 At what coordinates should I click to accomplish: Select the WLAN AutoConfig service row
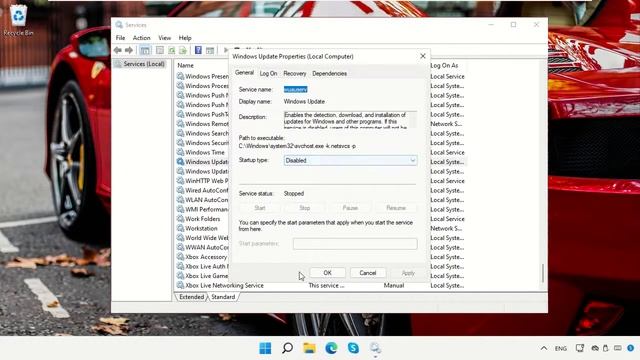(x=202, y=200)
